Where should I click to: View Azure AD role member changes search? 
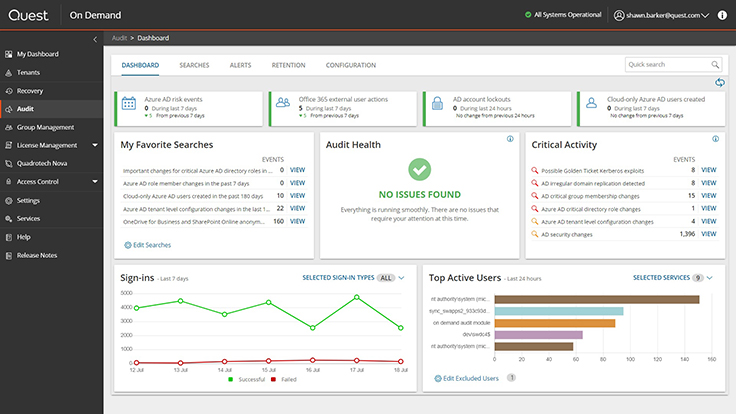point(297,183)
